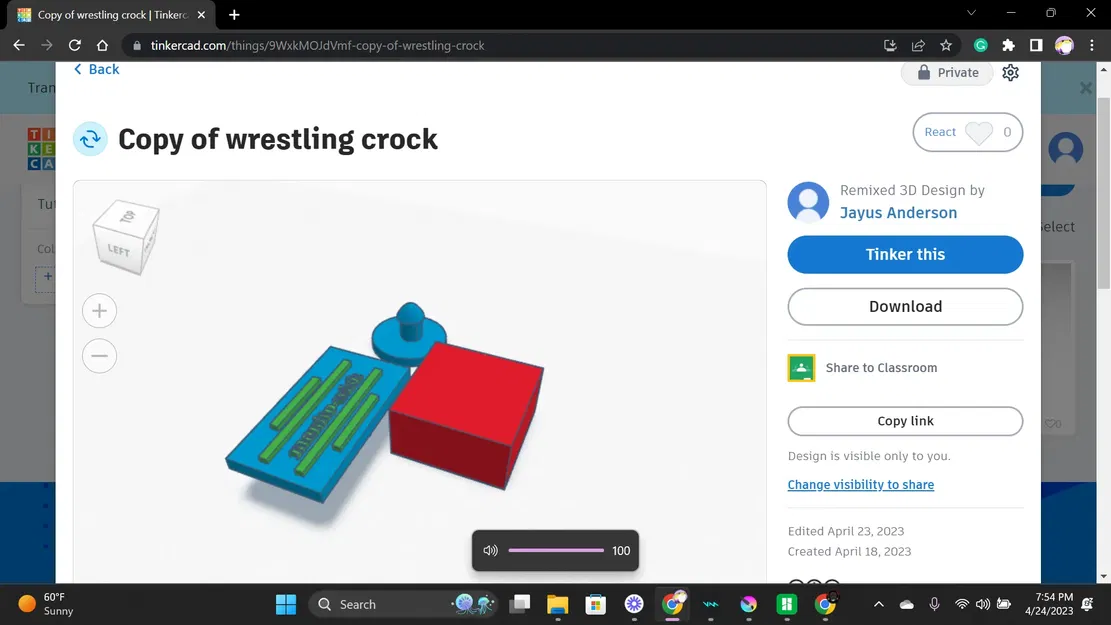This screenshot has width=1111, height=625.
Task: Click the speaker icon on volume control
Action: 490,550
